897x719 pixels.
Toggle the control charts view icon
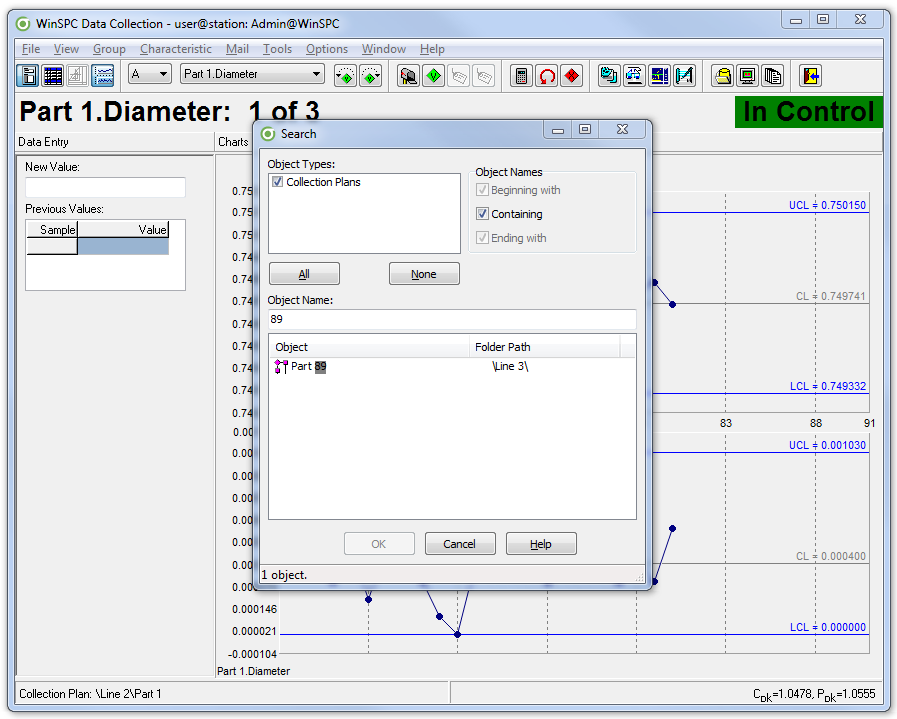104,76
